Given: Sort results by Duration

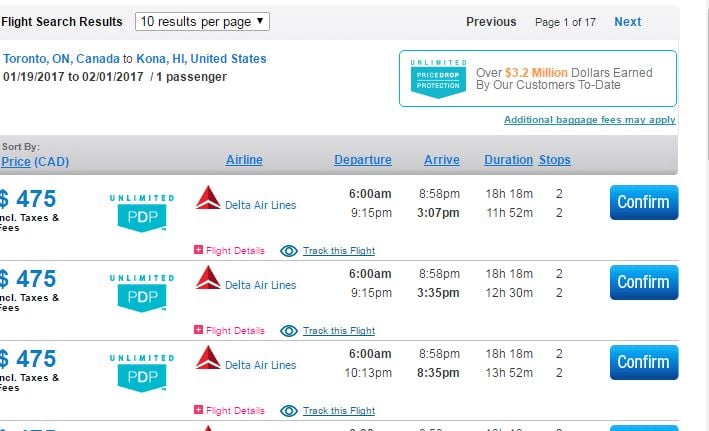Looking at the screenshot, I should [x=508, y=160].
